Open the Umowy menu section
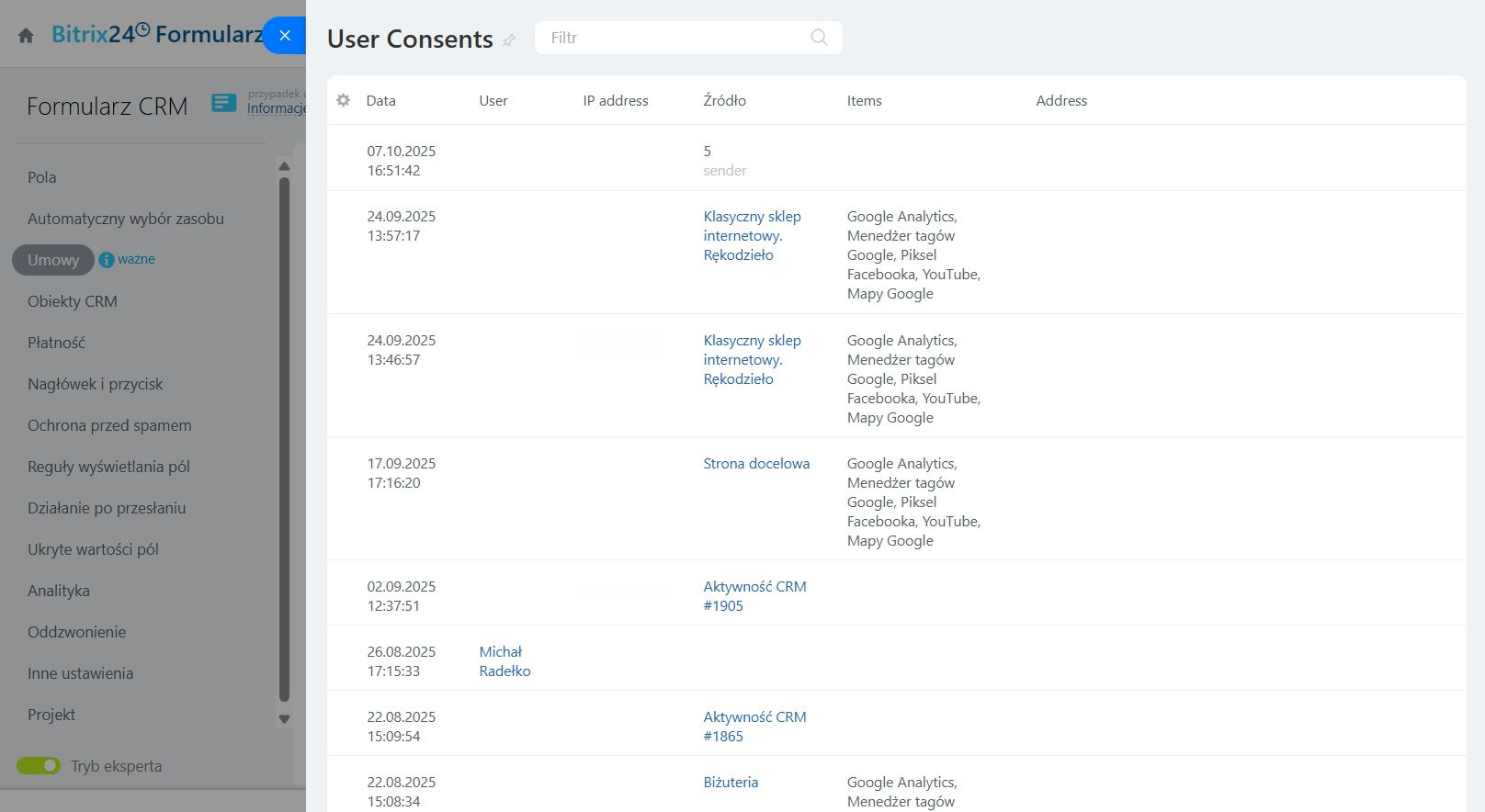 [53, 260]
